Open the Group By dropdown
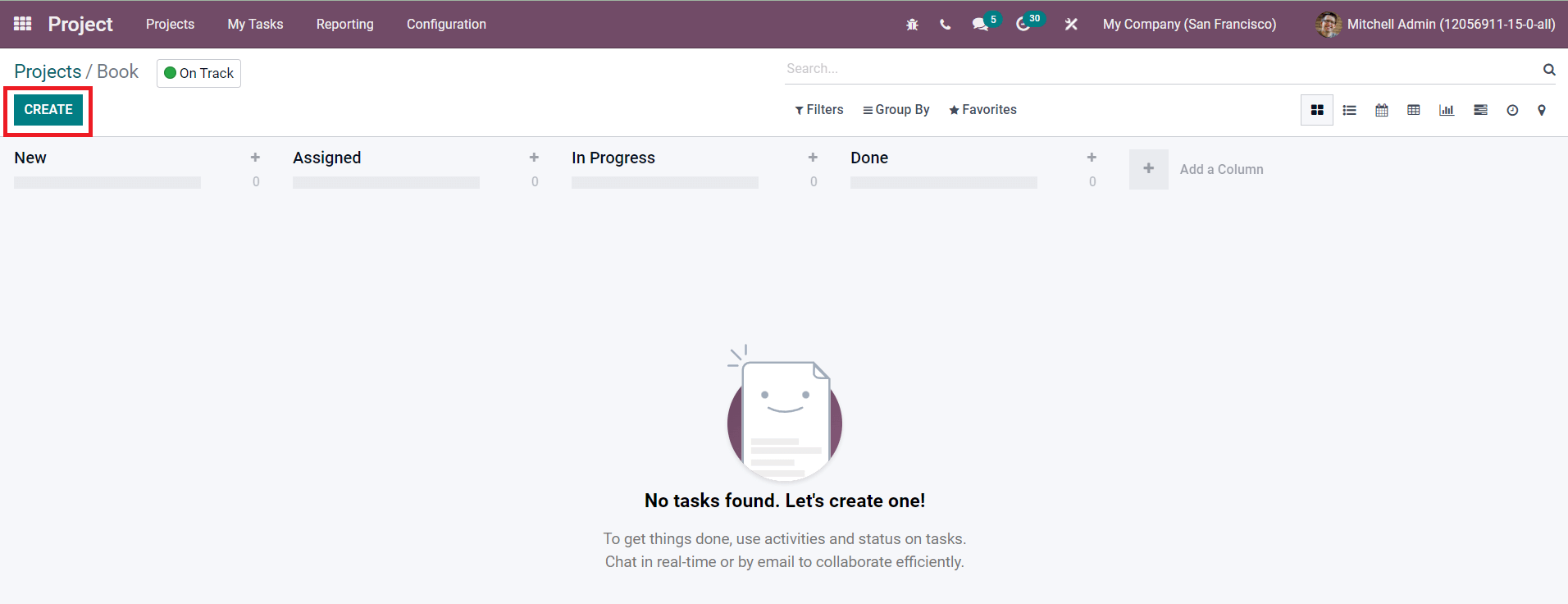Screen dimensions: 1568x604 [x=896, y=110]
